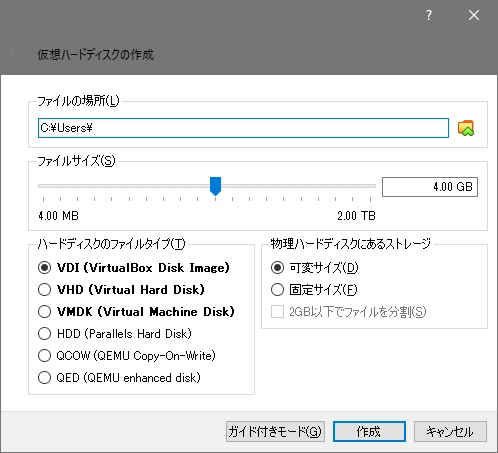Image resolution: width=498 pixels, height=453 pixels.
Task: Click the help question mark icon
Action: (x=429, y=15)
